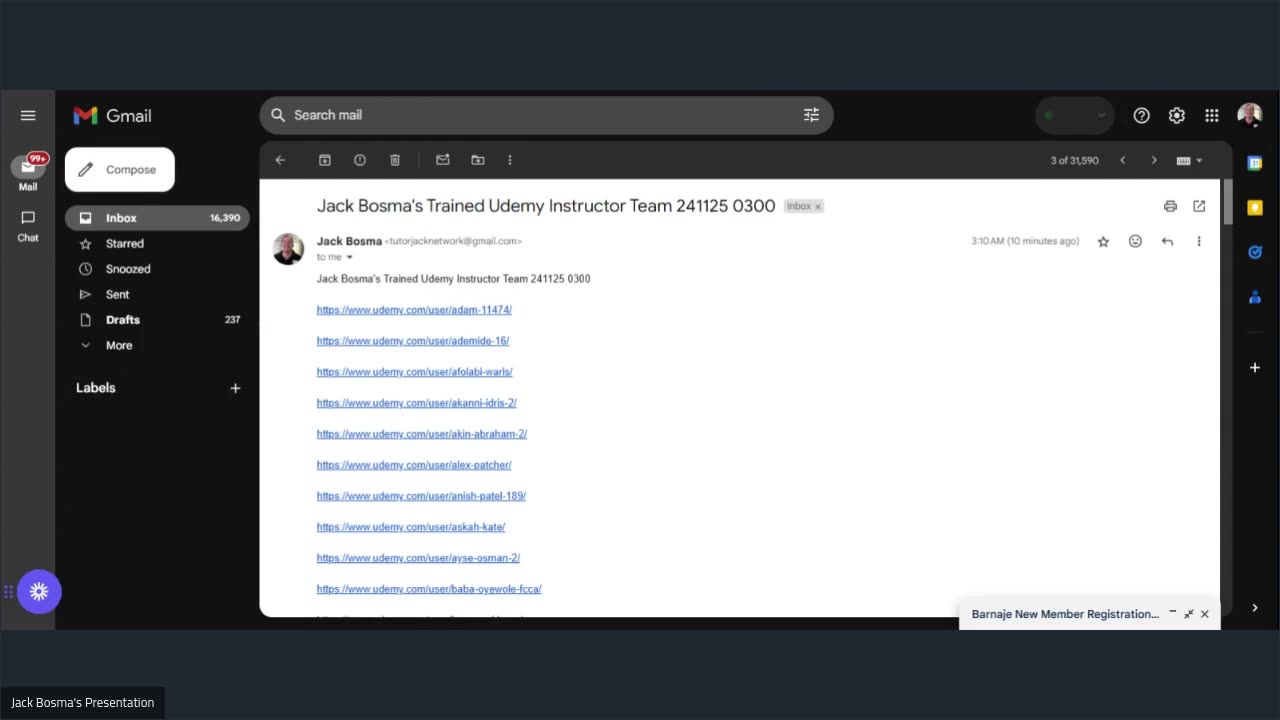Open the baba-oyewole-fcca Udemy link
Viewport: 1280px width, 720px height.
point(429,589)
